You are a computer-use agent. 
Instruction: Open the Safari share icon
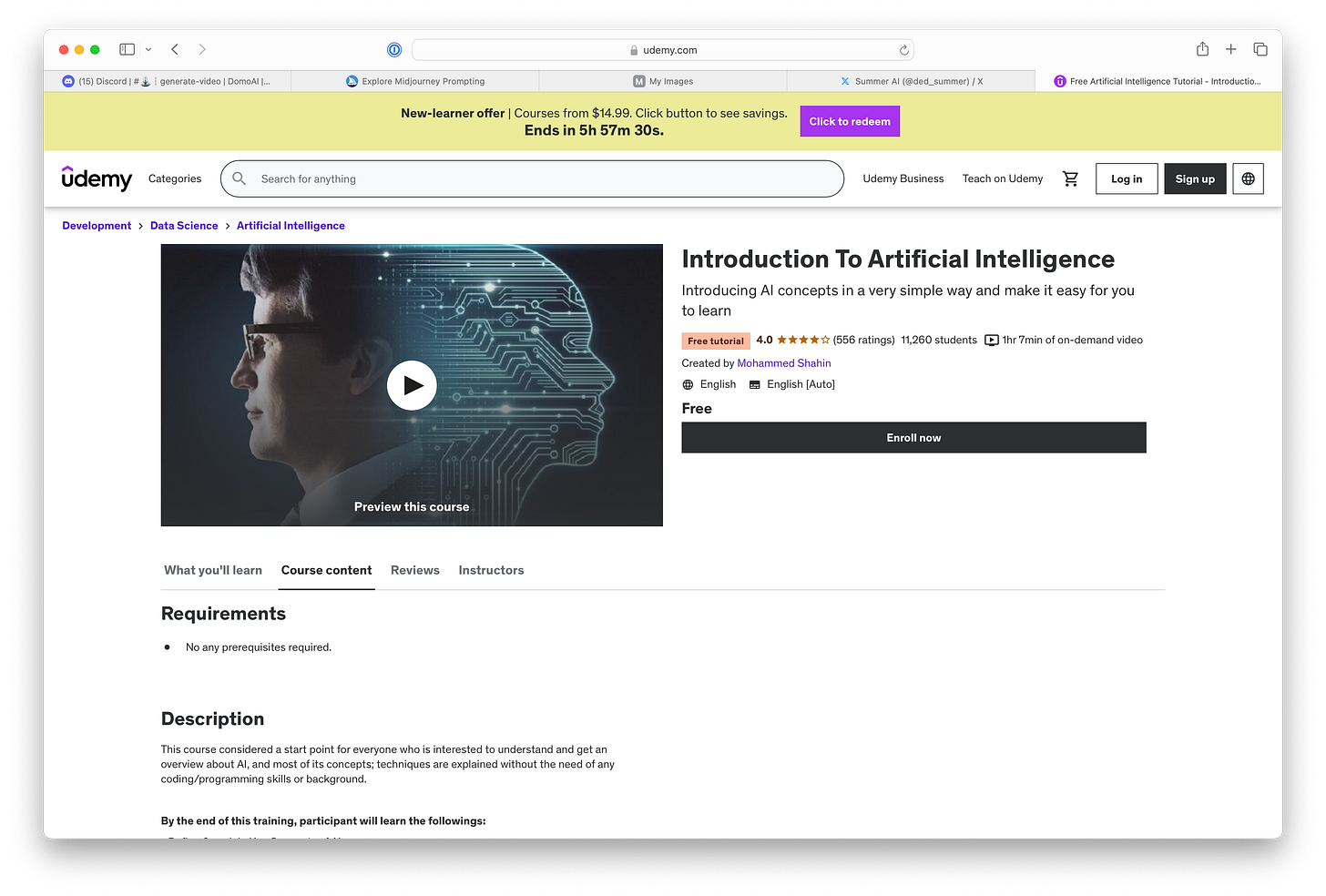coord(1202,49)
